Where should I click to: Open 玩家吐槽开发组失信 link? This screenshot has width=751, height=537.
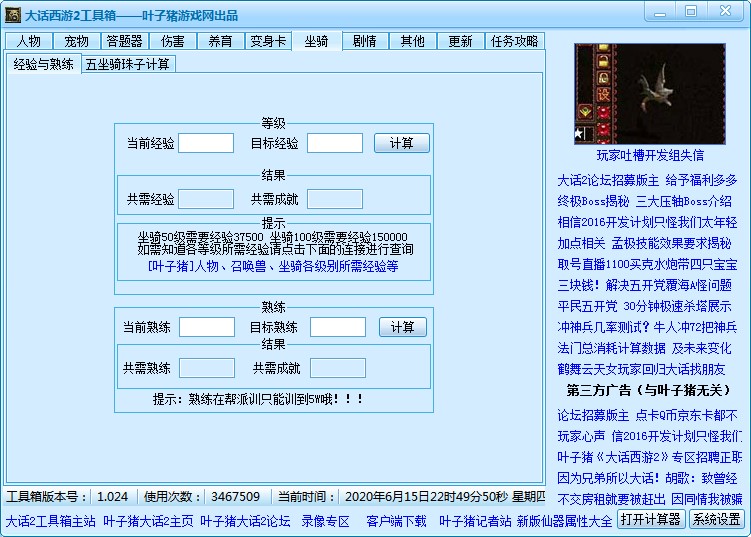point(650,155)
